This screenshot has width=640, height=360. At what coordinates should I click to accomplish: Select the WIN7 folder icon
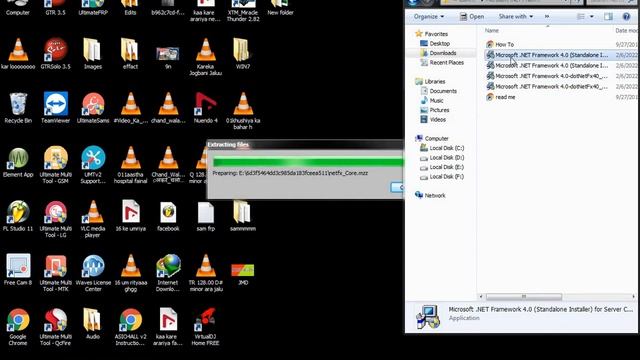[242, 53]
